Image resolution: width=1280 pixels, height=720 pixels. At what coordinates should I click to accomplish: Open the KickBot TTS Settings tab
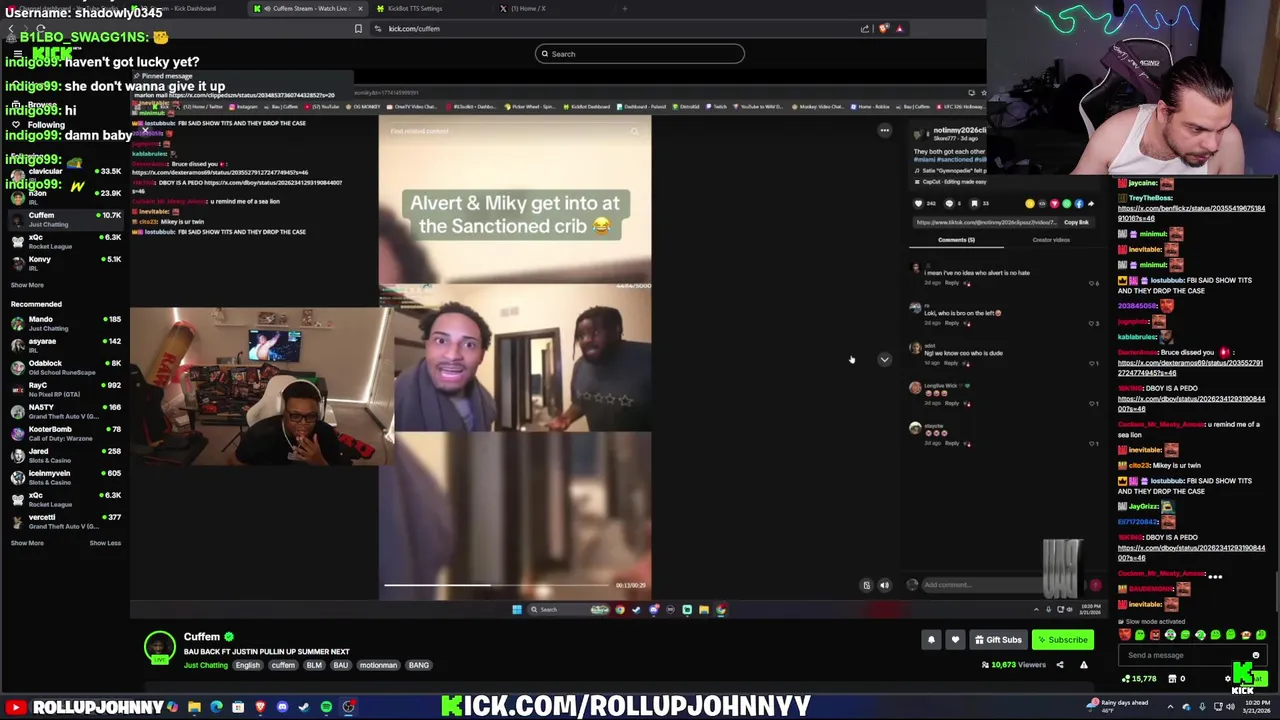[415, 9]
